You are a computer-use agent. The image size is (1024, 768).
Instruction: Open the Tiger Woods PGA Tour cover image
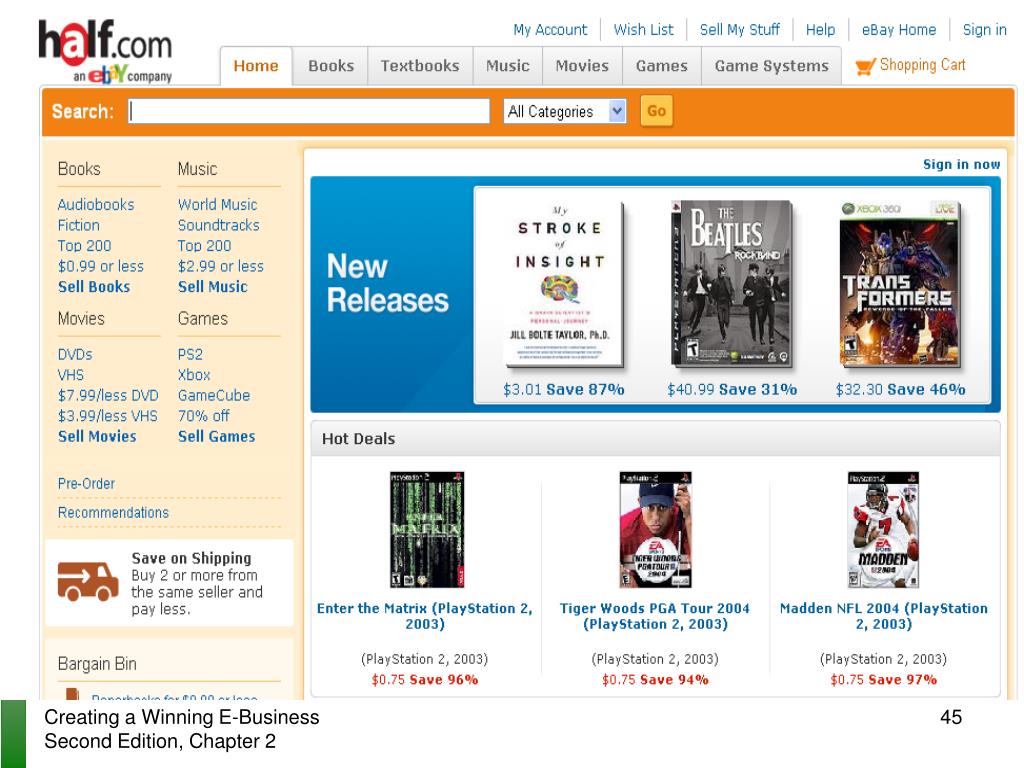[655, 530]
